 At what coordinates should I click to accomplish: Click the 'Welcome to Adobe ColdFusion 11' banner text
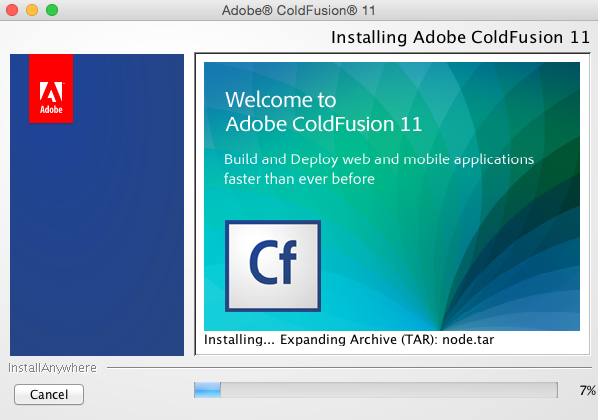coord(323,112)
